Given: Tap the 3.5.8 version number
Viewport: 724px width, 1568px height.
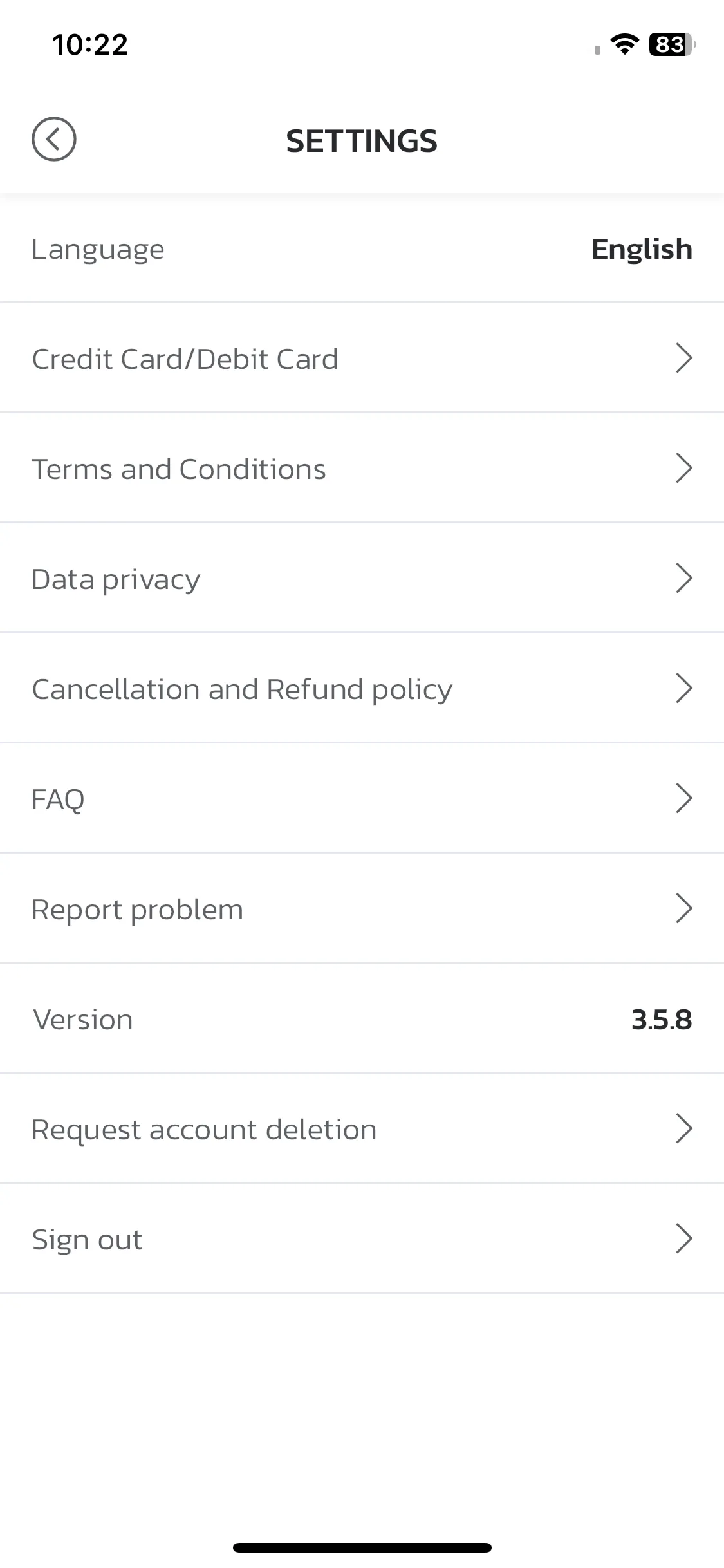Looking at the screenshot, I should tap(662, 1020).
